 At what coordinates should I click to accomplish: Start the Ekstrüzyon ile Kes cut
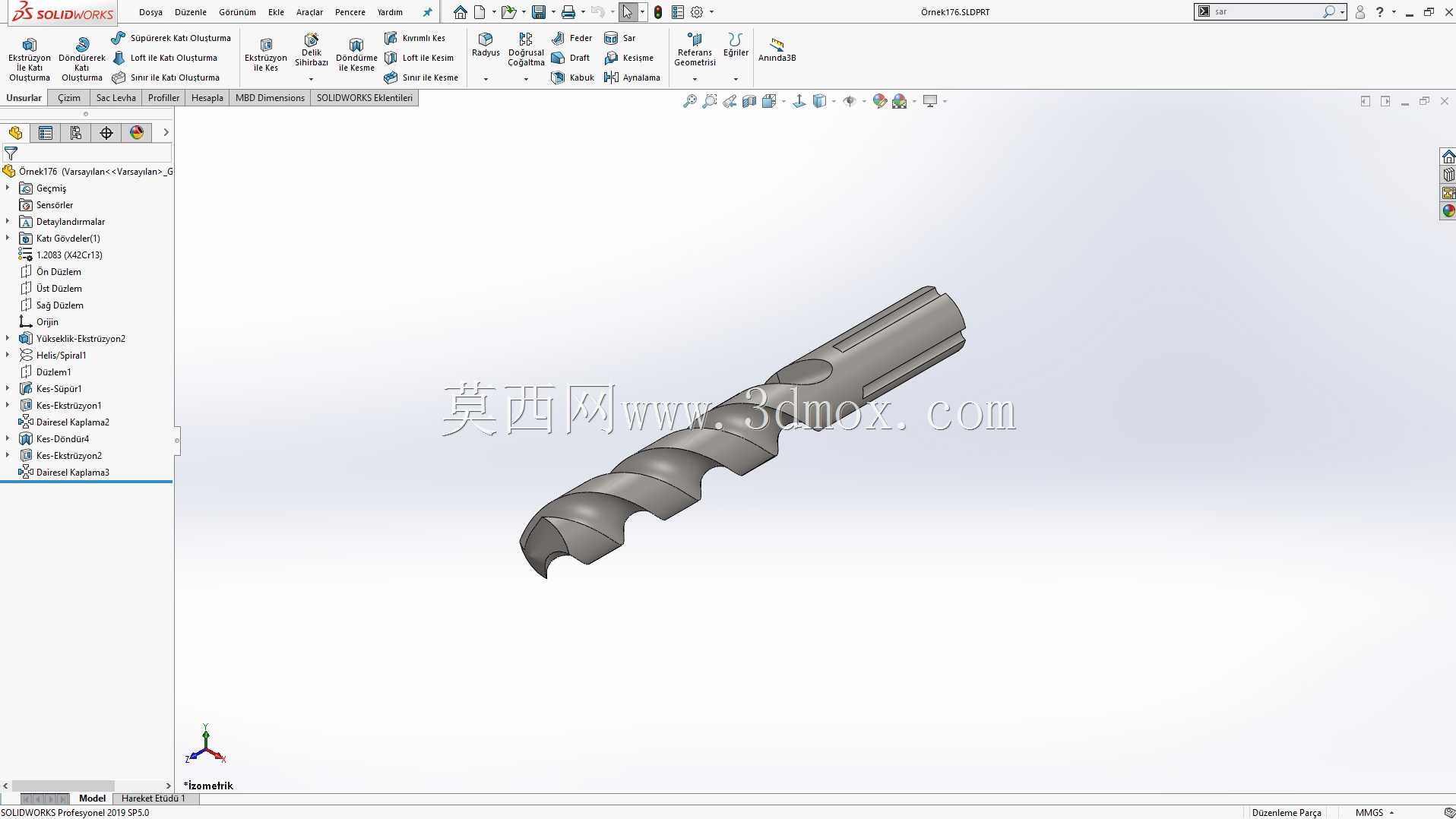click(x=266, y=55)
